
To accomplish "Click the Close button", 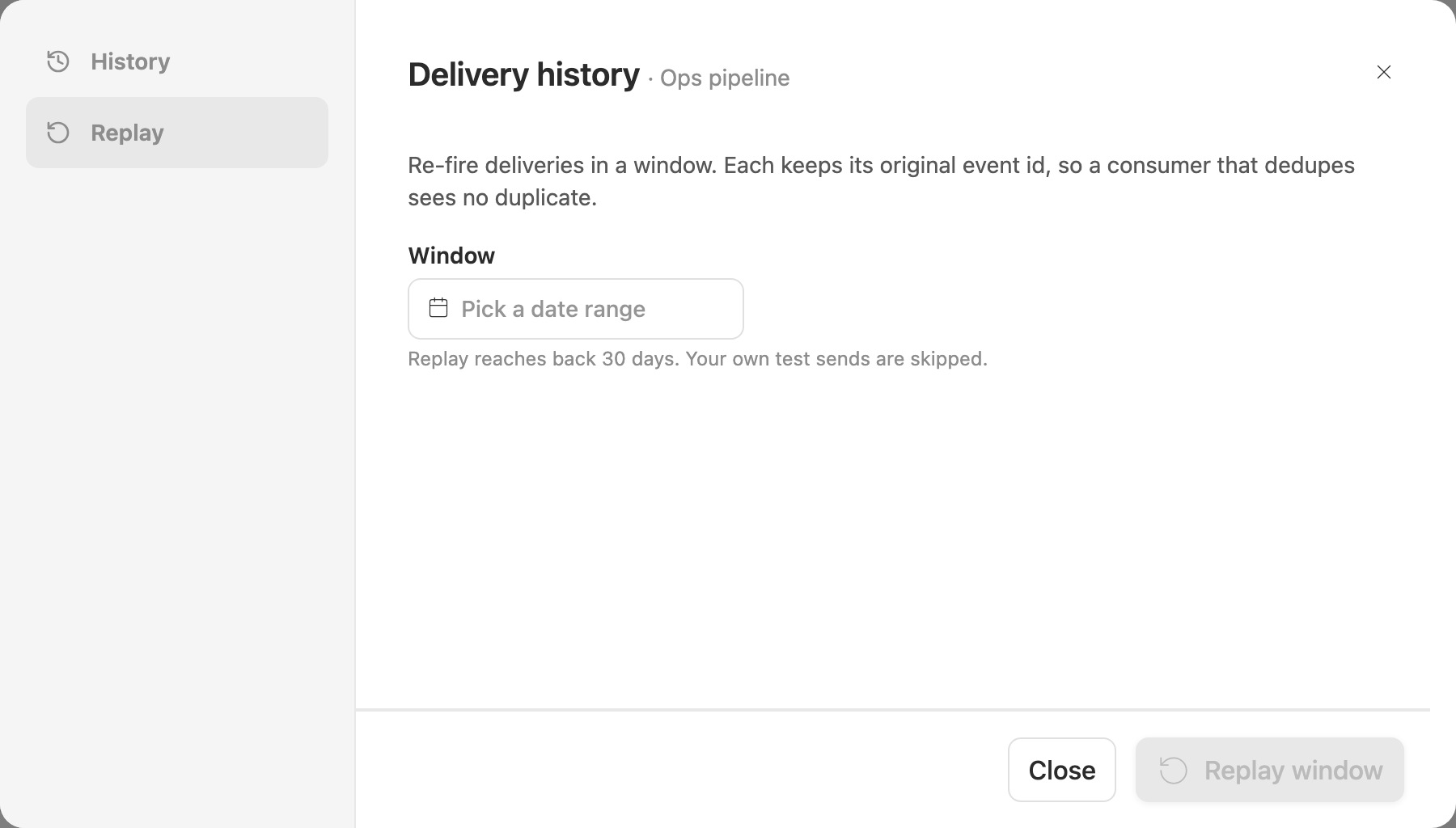I will [1061, 770].
